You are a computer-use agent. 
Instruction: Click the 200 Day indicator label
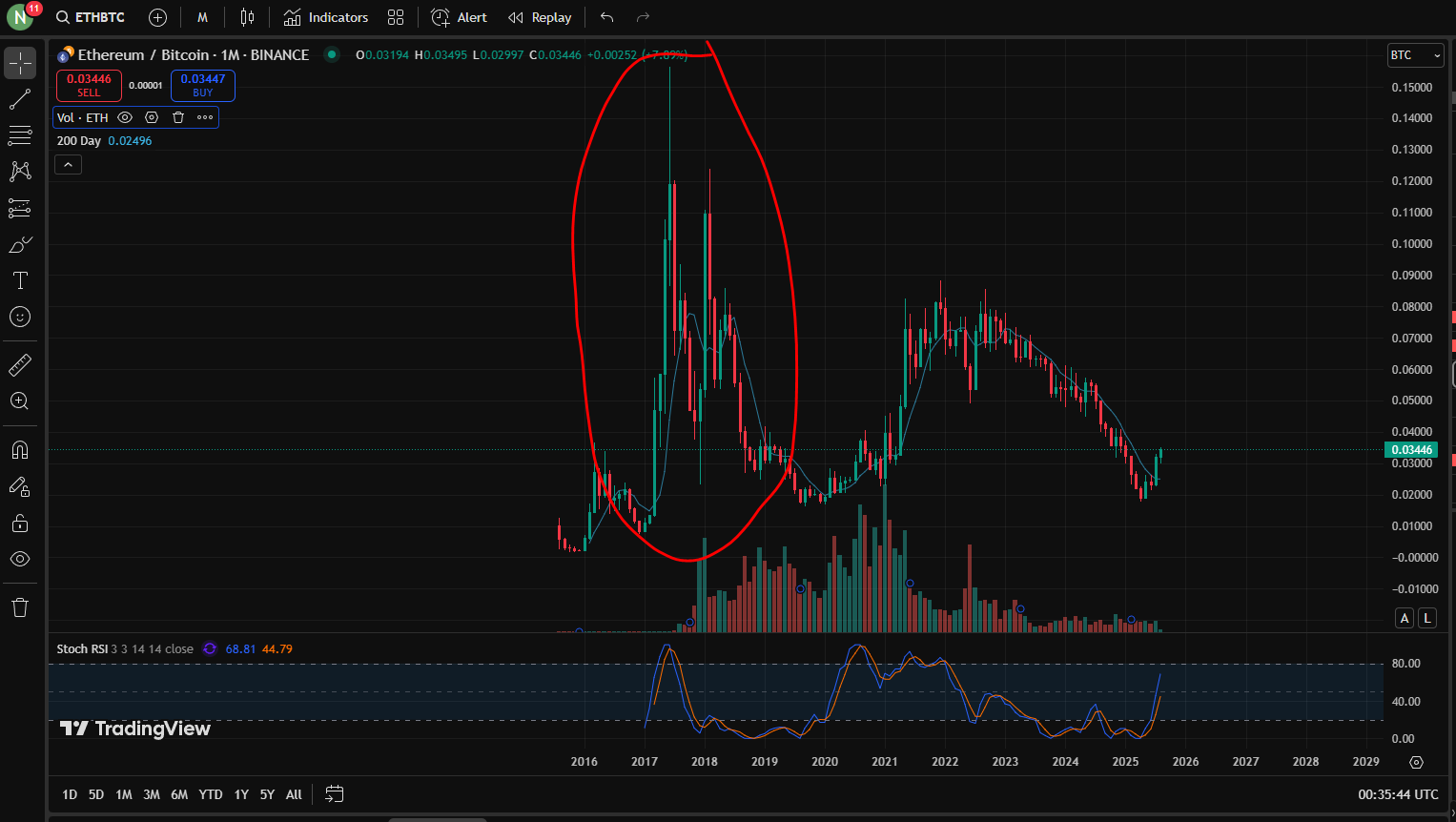(x=79, y=140)
